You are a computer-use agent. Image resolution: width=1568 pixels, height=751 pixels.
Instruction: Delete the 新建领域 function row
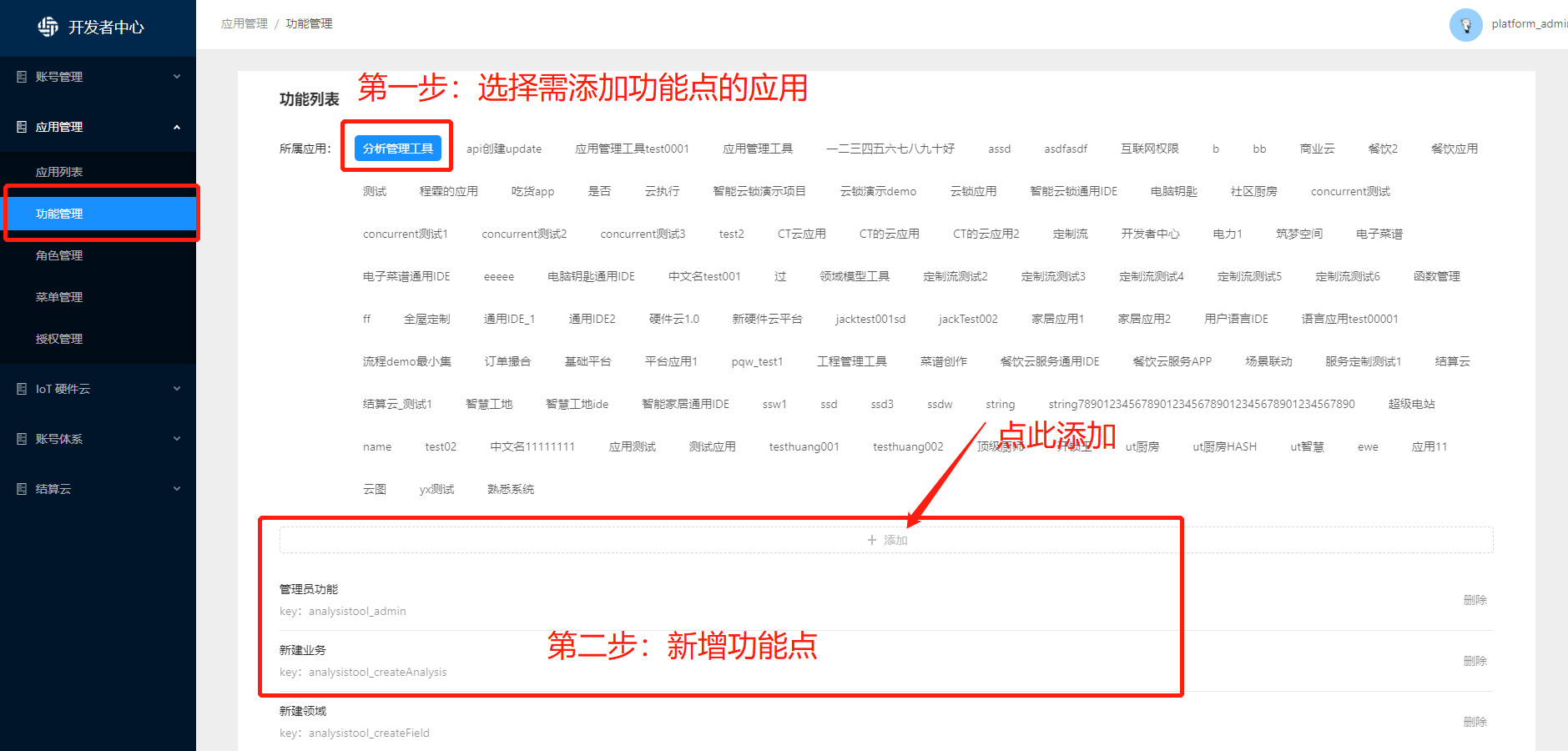pos(1475,722)
